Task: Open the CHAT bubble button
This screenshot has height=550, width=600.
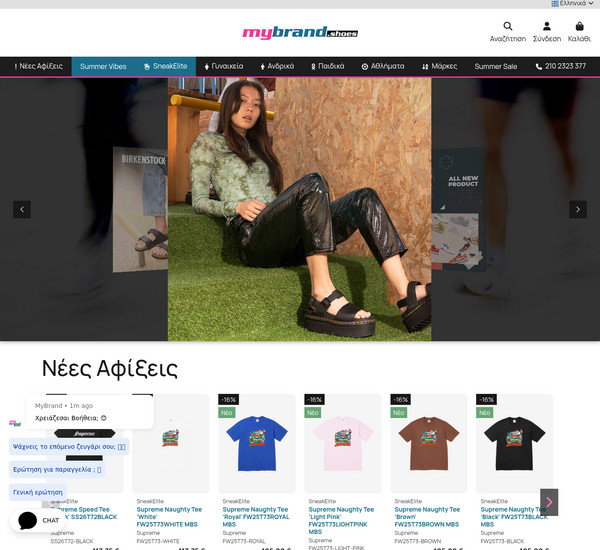Action: [x=37, y=521]
